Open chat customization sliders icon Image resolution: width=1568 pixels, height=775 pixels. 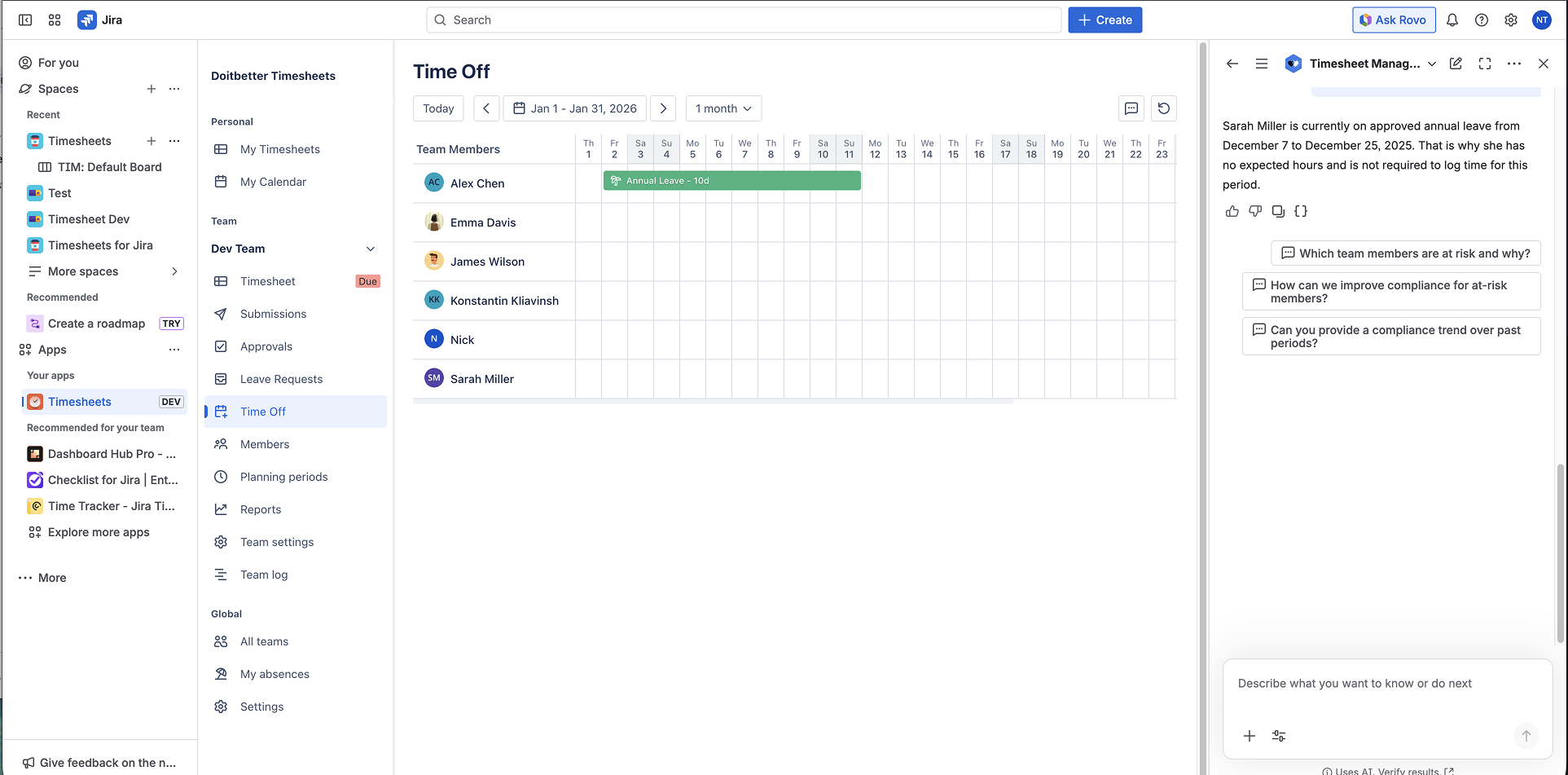click(x=1279, y=736)
